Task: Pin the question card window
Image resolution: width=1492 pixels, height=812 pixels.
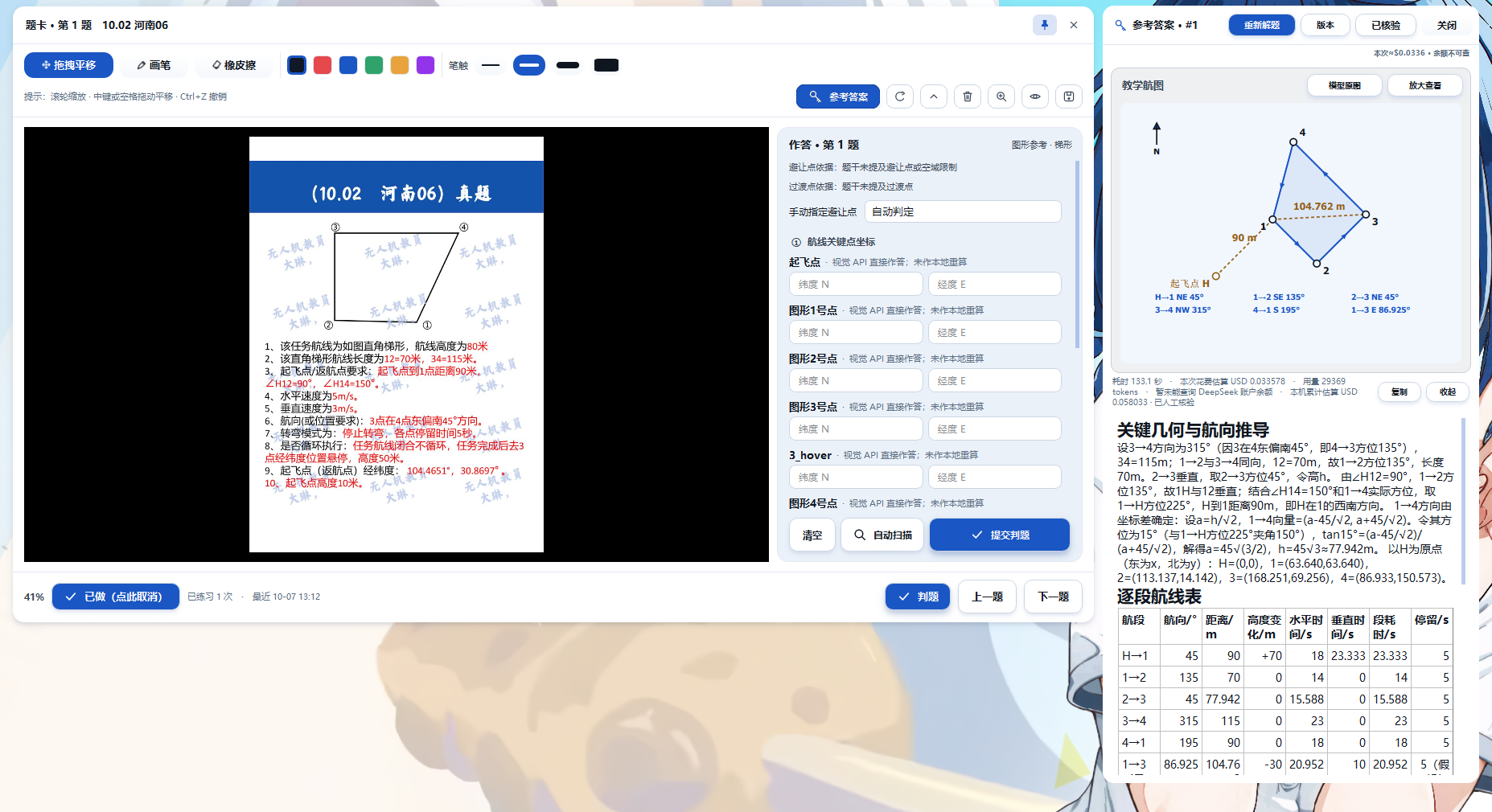Action: click(1045, 25)
